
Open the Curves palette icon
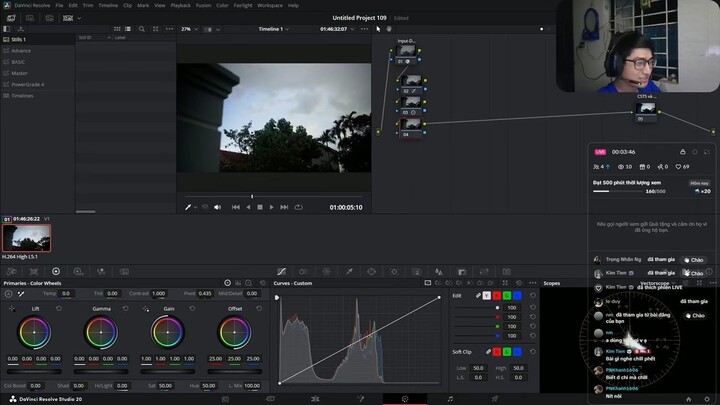[x=281, y=272]
